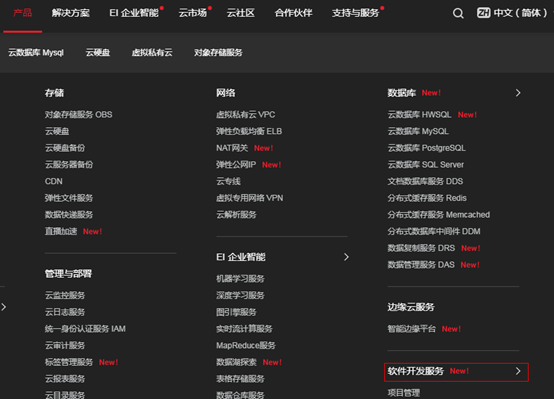Open 虚拟专用网络 VPN
This screenshot has width=554, height=399.
point(249,198)
